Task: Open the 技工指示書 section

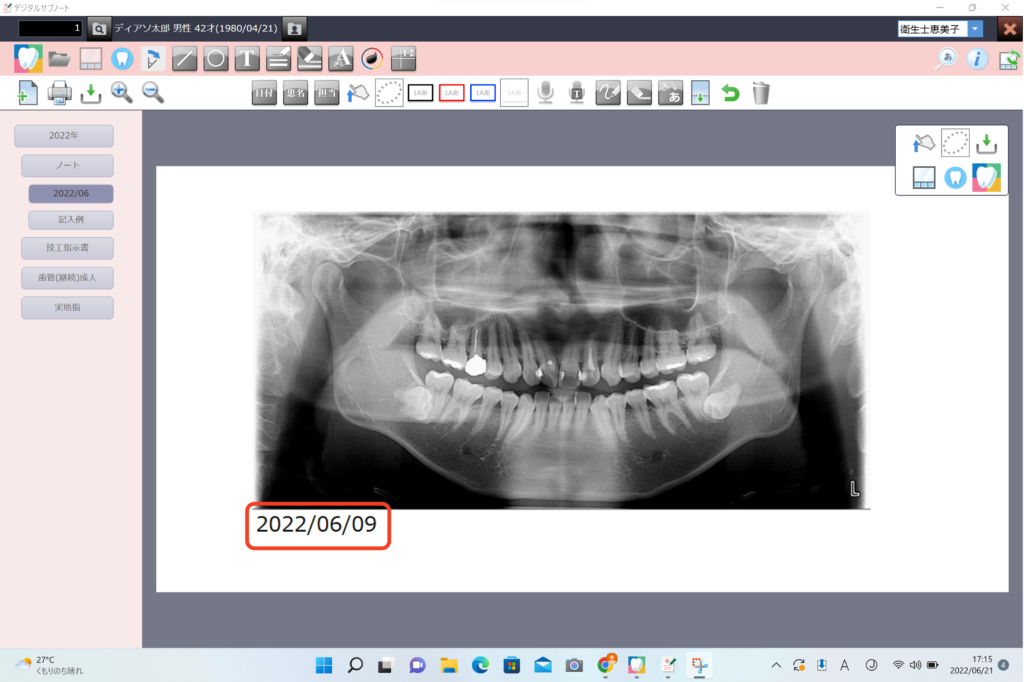Action: coord(68,247)
